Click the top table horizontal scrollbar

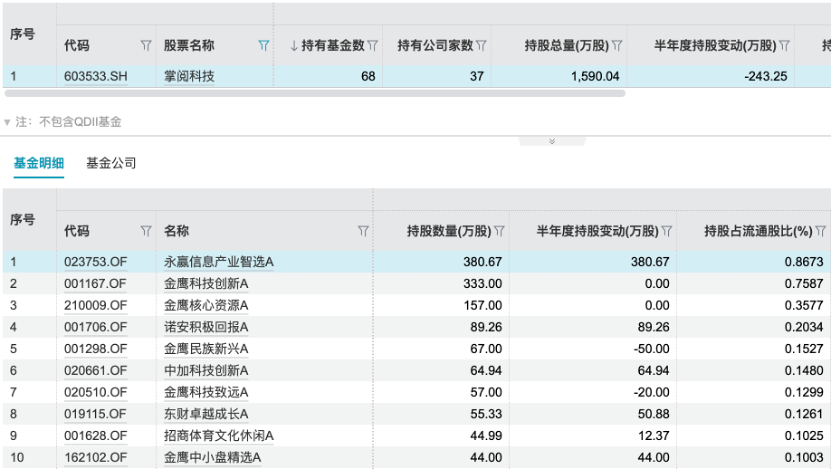coord(315,93)
